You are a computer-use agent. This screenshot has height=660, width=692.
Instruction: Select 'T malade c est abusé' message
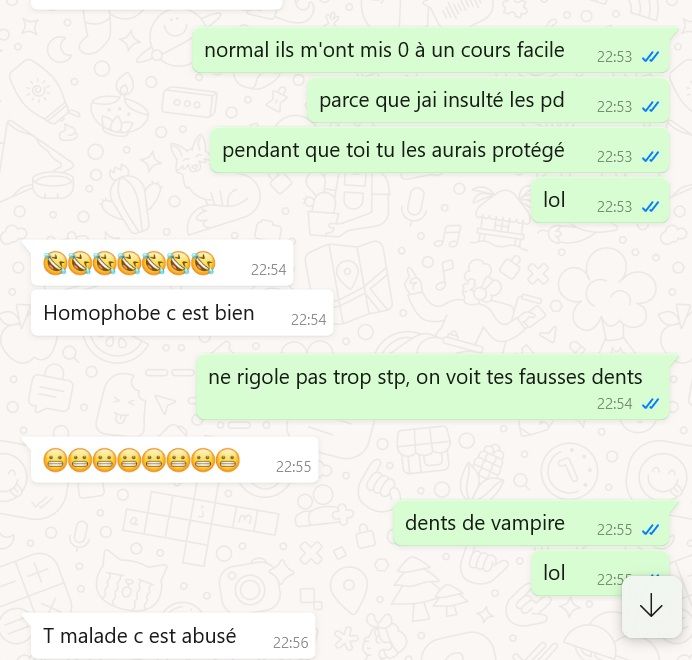[x=173, y=636]
